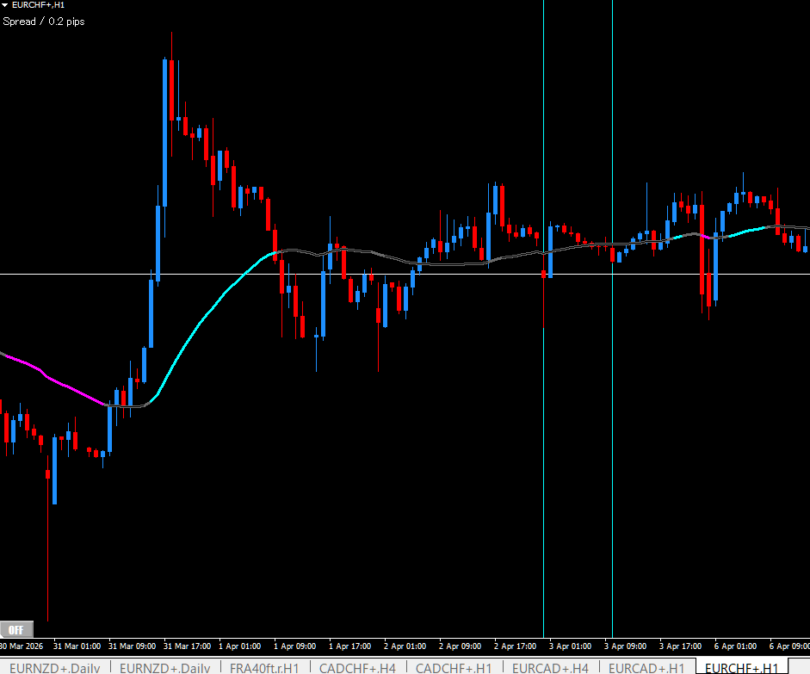This screenshot has height=674, width=810.
Task: Toggle the OFF button on the chart
Action: point(16,629)
